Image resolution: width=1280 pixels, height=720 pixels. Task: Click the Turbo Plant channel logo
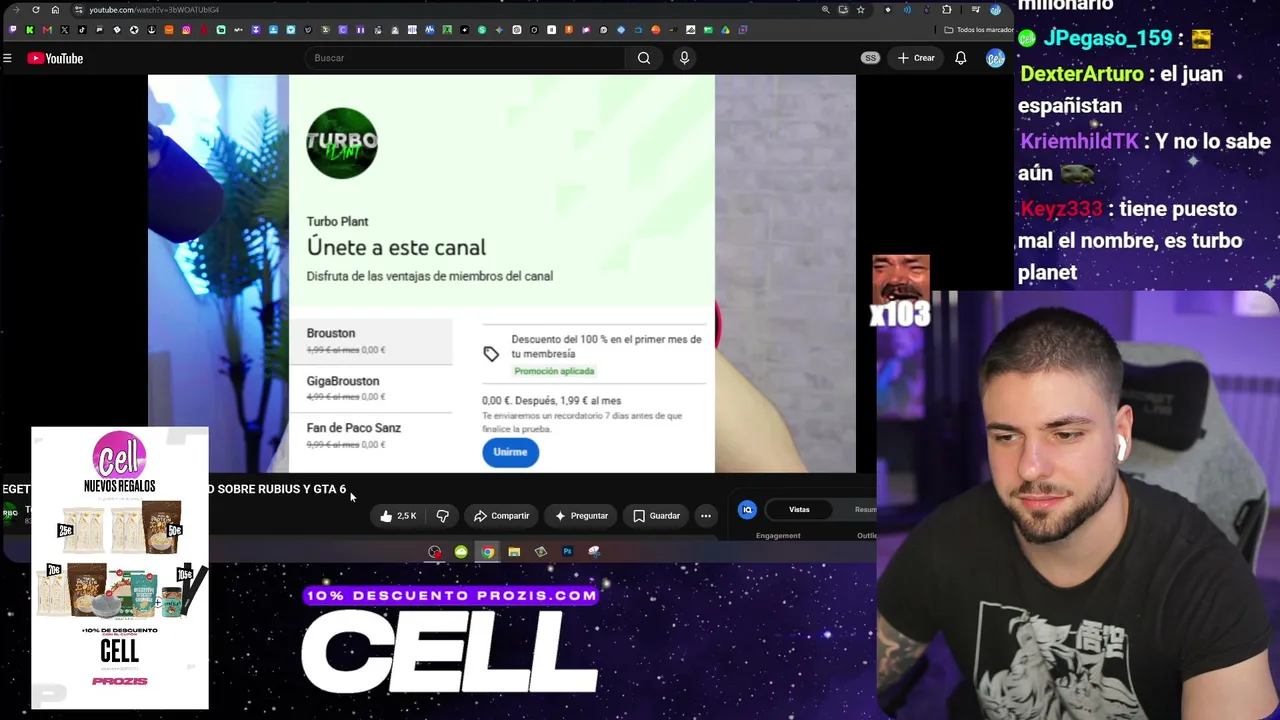pos(342,144)
